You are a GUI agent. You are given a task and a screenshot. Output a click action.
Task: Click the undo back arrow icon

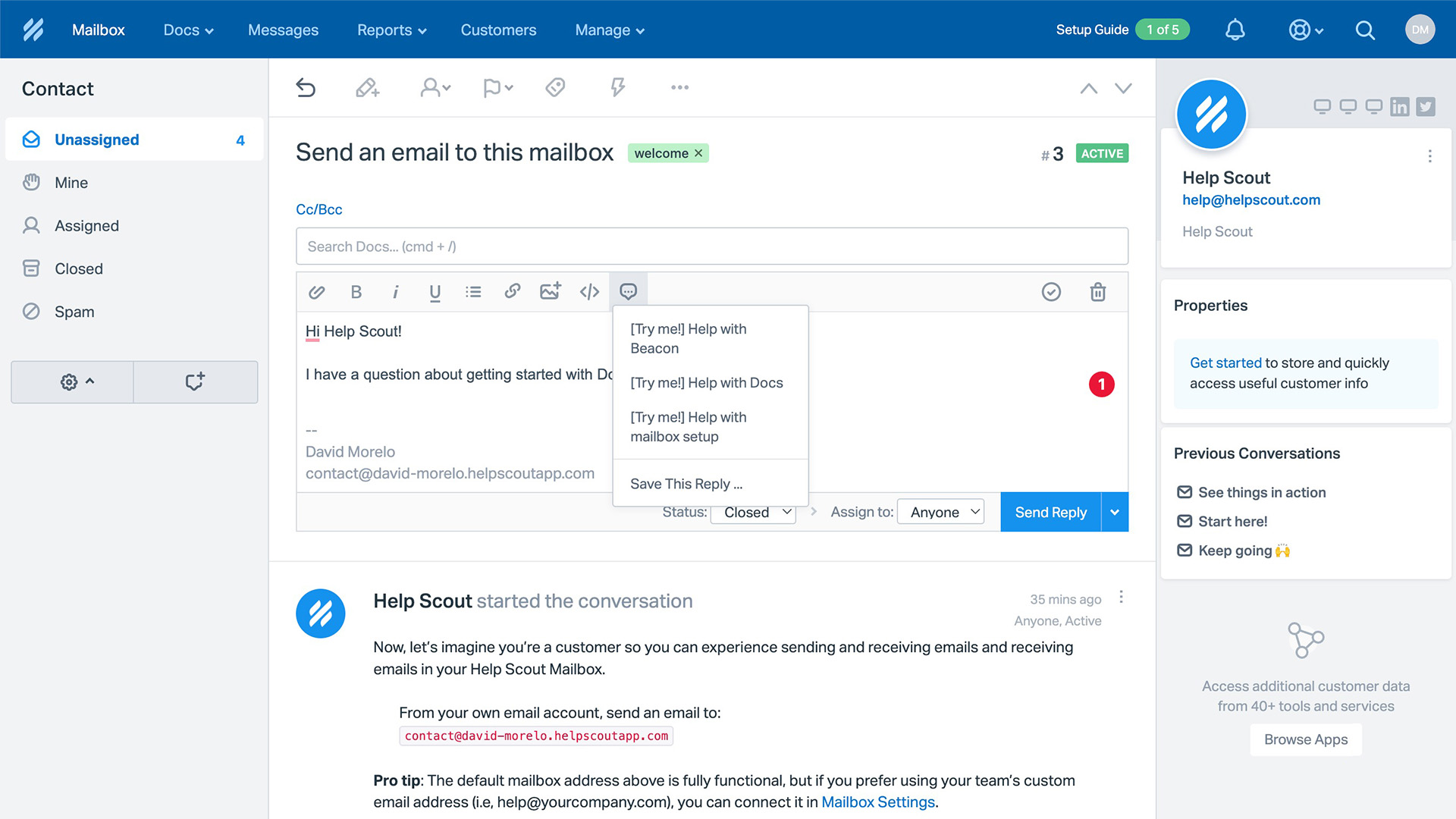pos(306,87)
